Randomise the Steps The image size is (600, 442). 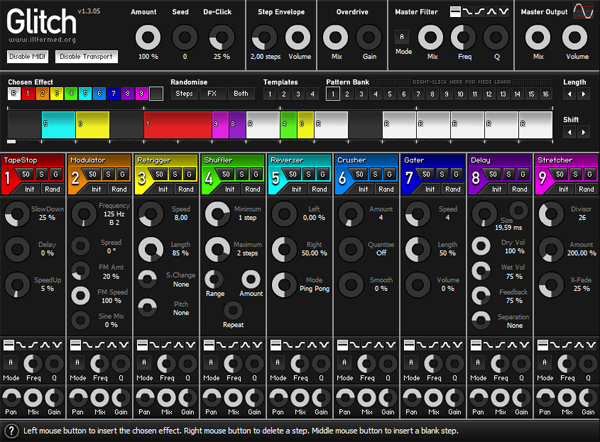tap(184, 94)
